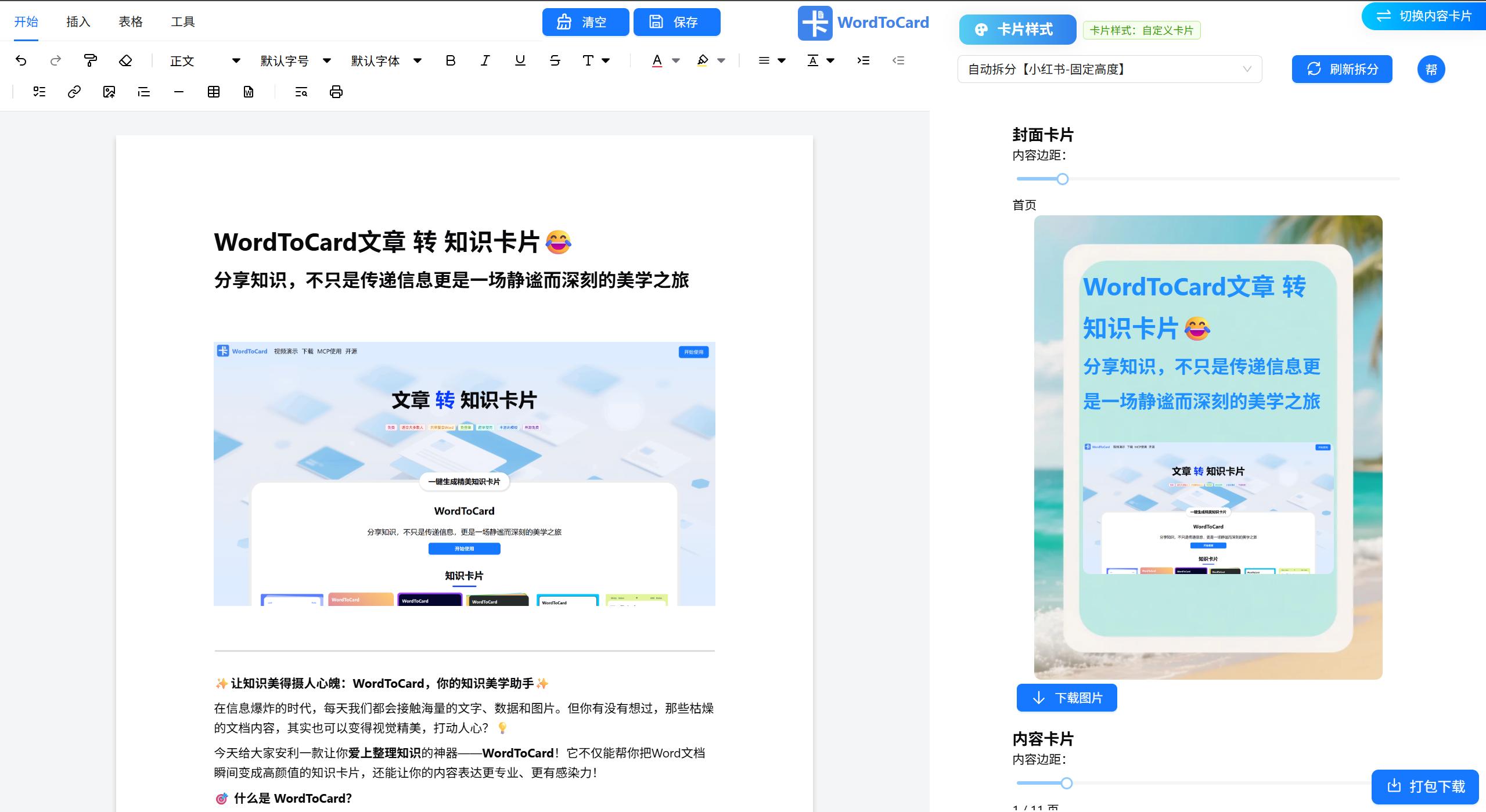The width and height of the screenshot is (1486, 812).
Task: Apply the yellow highlighter pen
Action: tap(703, 60)
